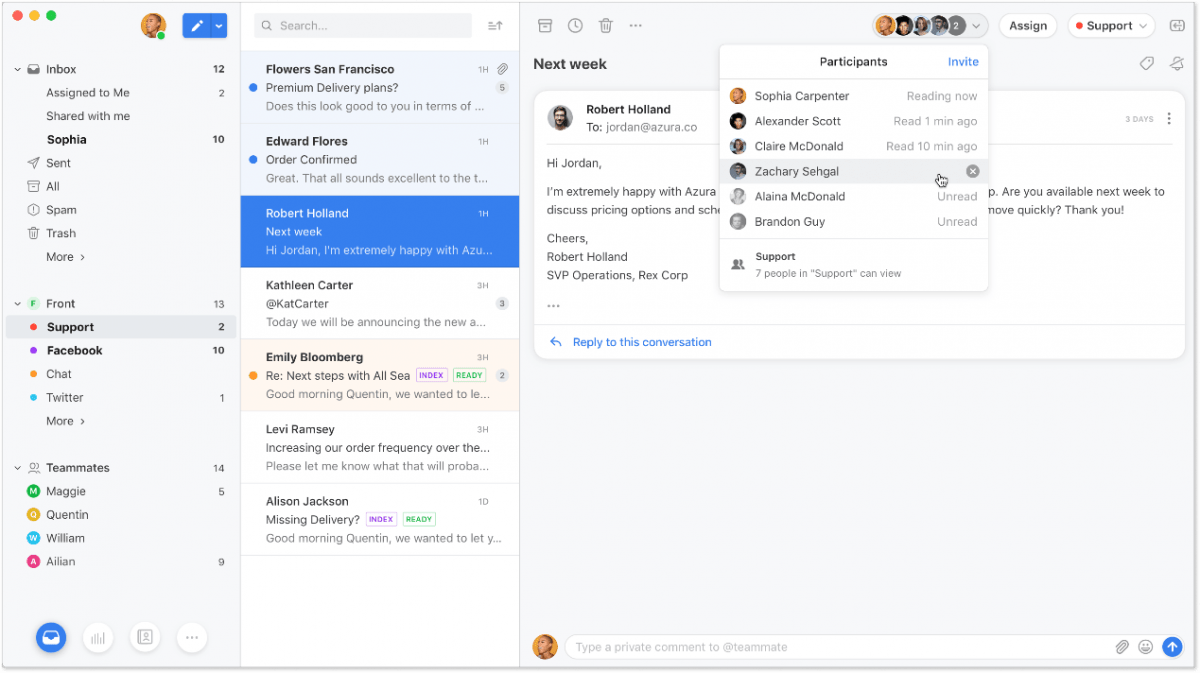Open analytics via the bar chart icon
Viewport: 1200px width, 673px height.
click(98, 637)
